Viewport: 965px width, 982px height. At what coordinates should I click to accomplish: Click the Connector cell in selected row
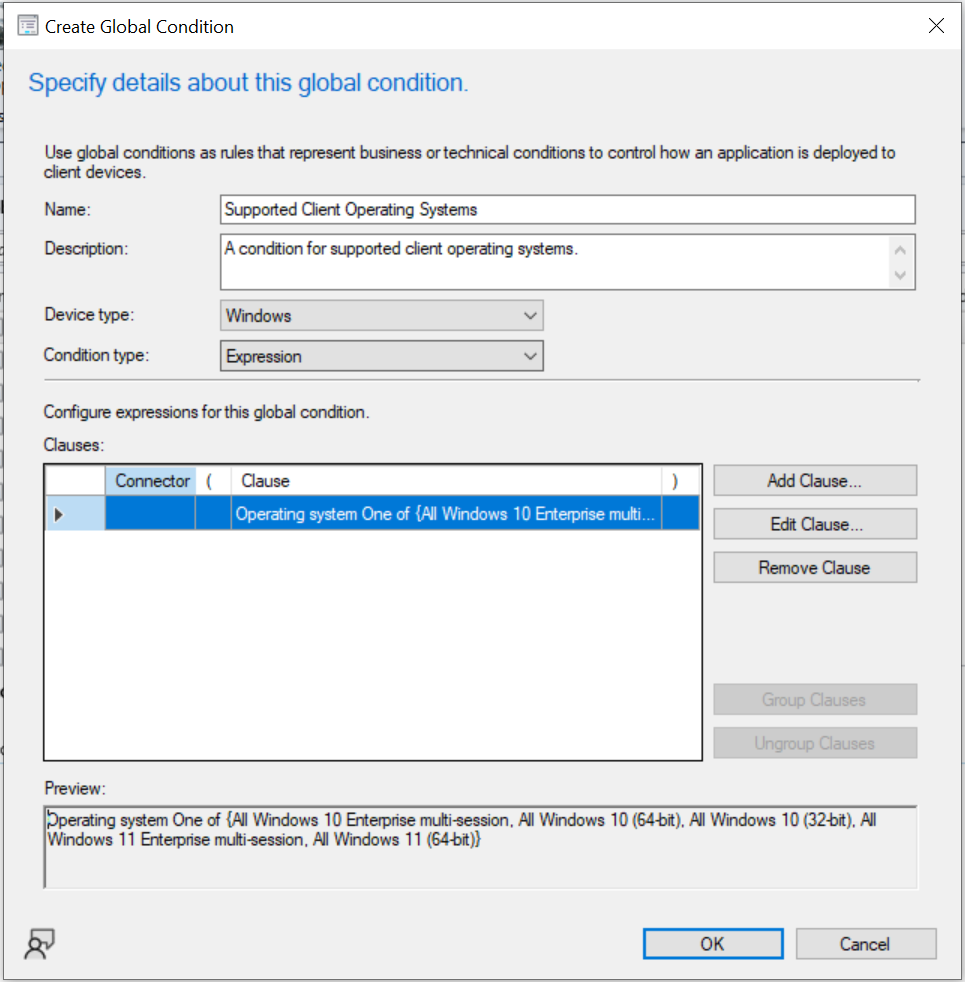pos(150,514)
